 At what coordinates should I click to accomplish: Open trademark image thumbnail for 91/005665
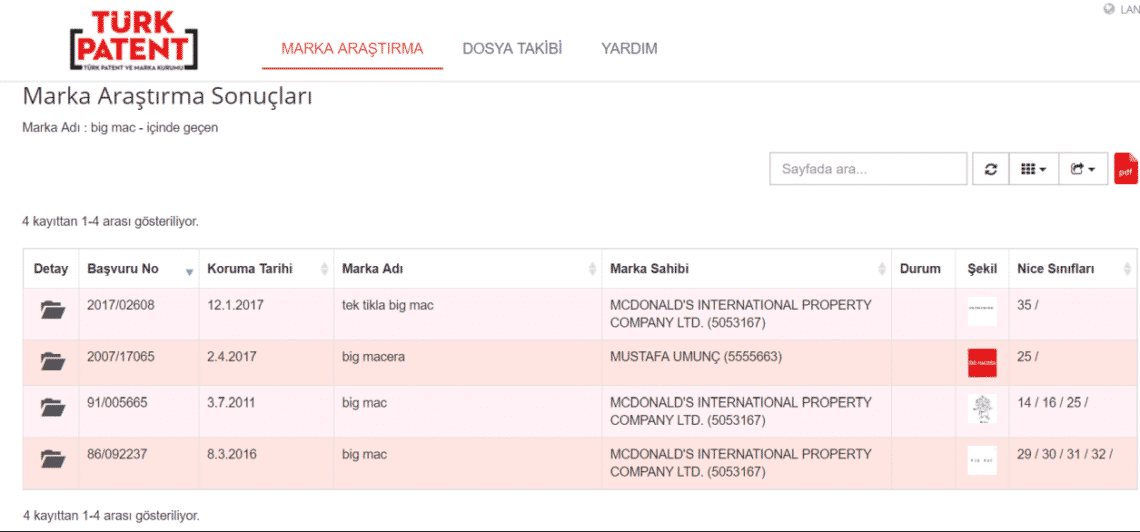982,409
